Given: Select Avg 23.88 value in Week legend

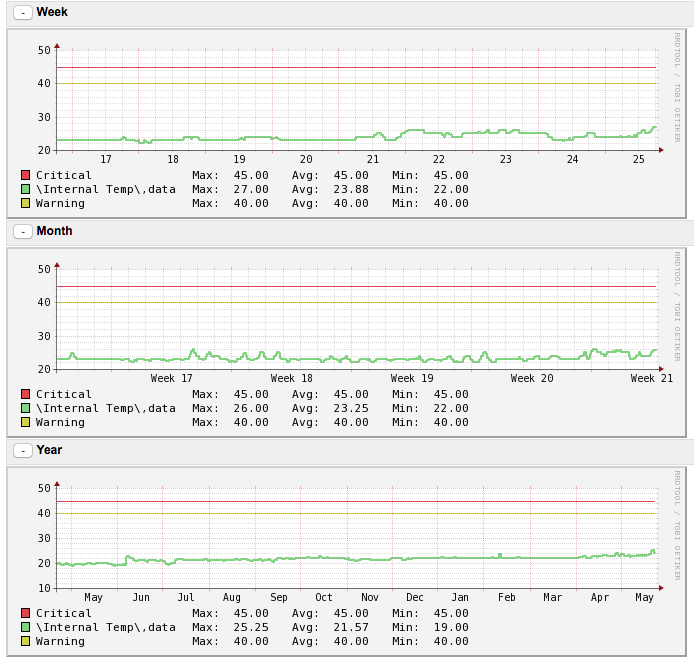Looking at the screenshot, I should click(x=351, y=189).
